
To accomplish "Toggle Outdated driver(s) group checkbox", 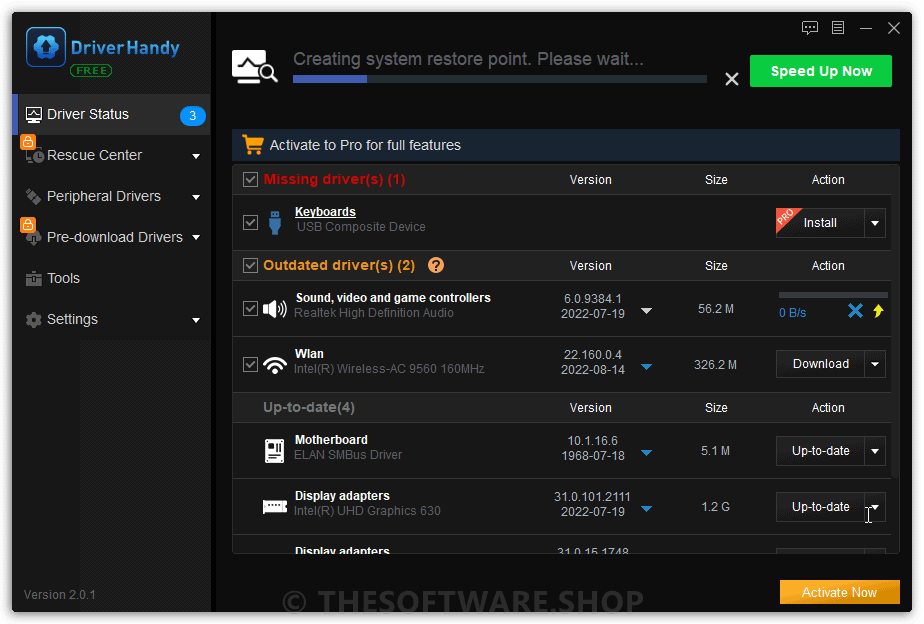I will tap(250, 265).
